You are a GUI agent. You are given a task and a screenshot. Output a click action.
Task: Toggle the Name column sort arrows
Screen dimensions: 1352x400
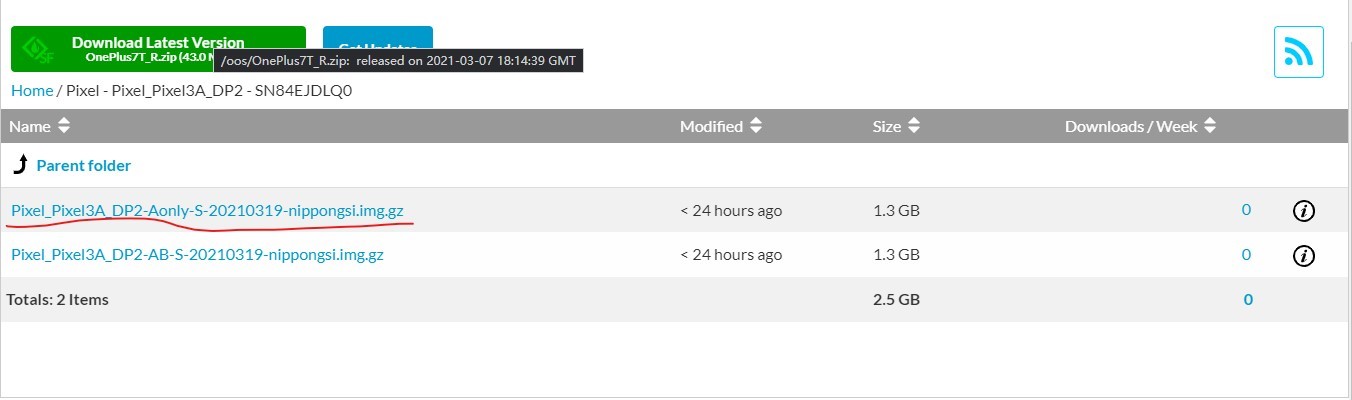pyautogui.click(x=64, y=127)
